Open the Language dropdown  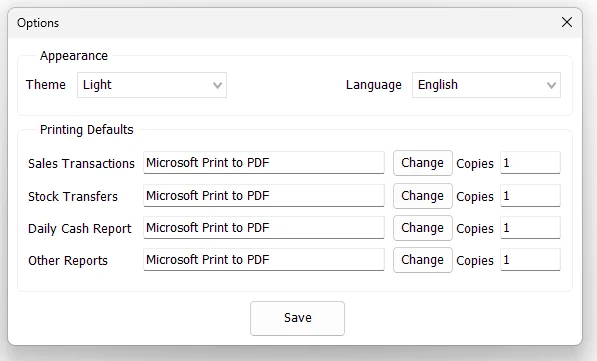coord(486,85)
